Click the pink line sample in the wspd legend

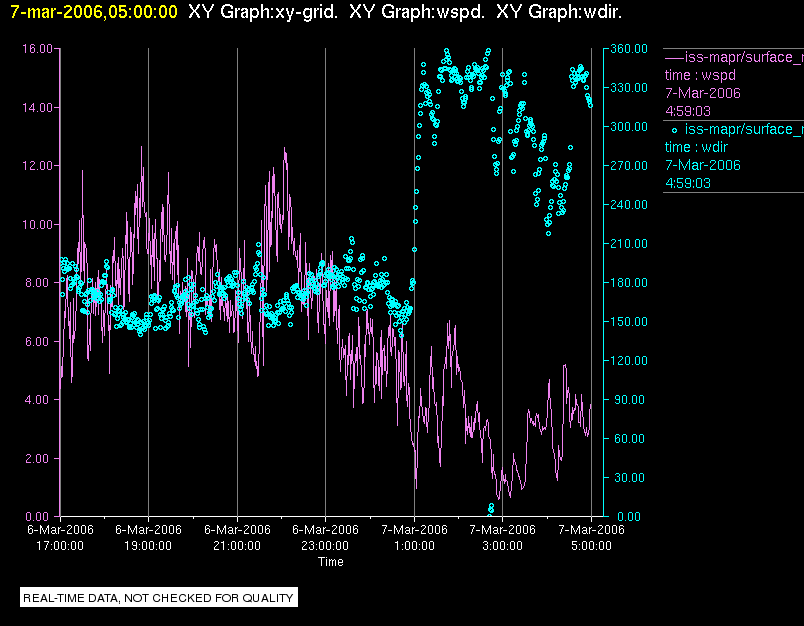(674, 58)
